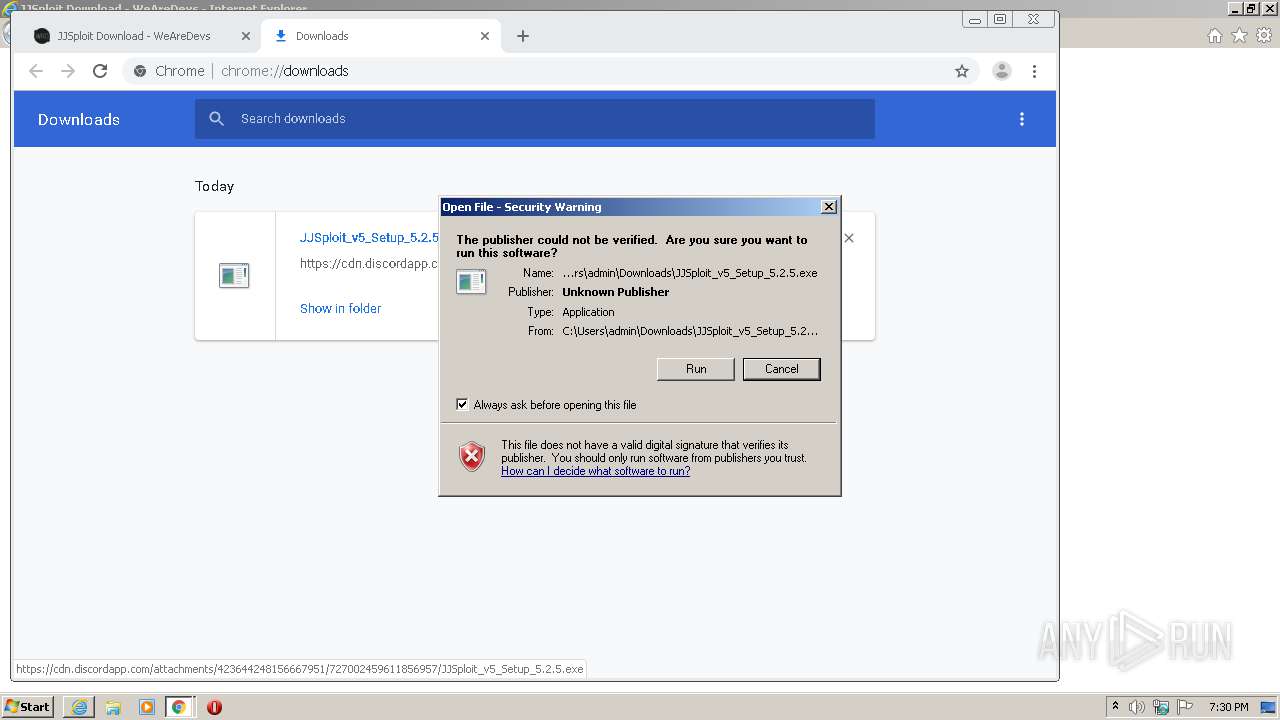This screenshot has width=1280, height=720.
Task: Click the download source URL text
Action: tap(369, 264)
